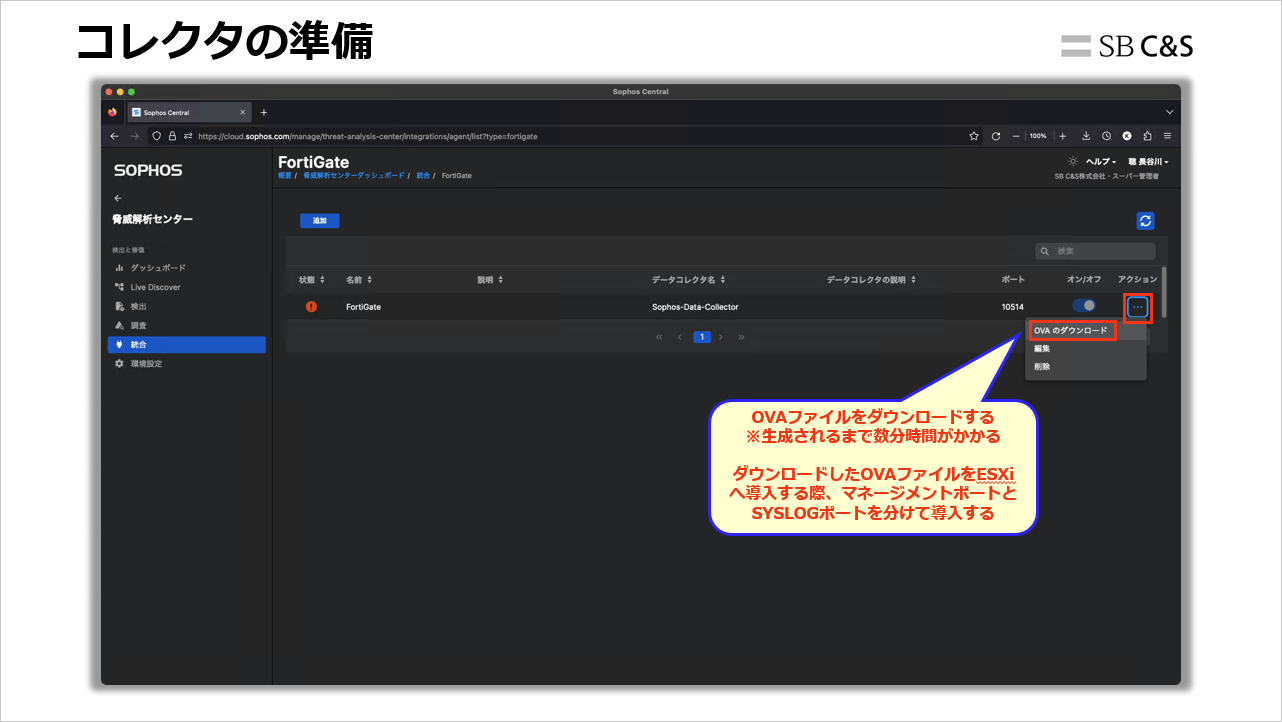Click the browser forward arrow

(134, 136)
